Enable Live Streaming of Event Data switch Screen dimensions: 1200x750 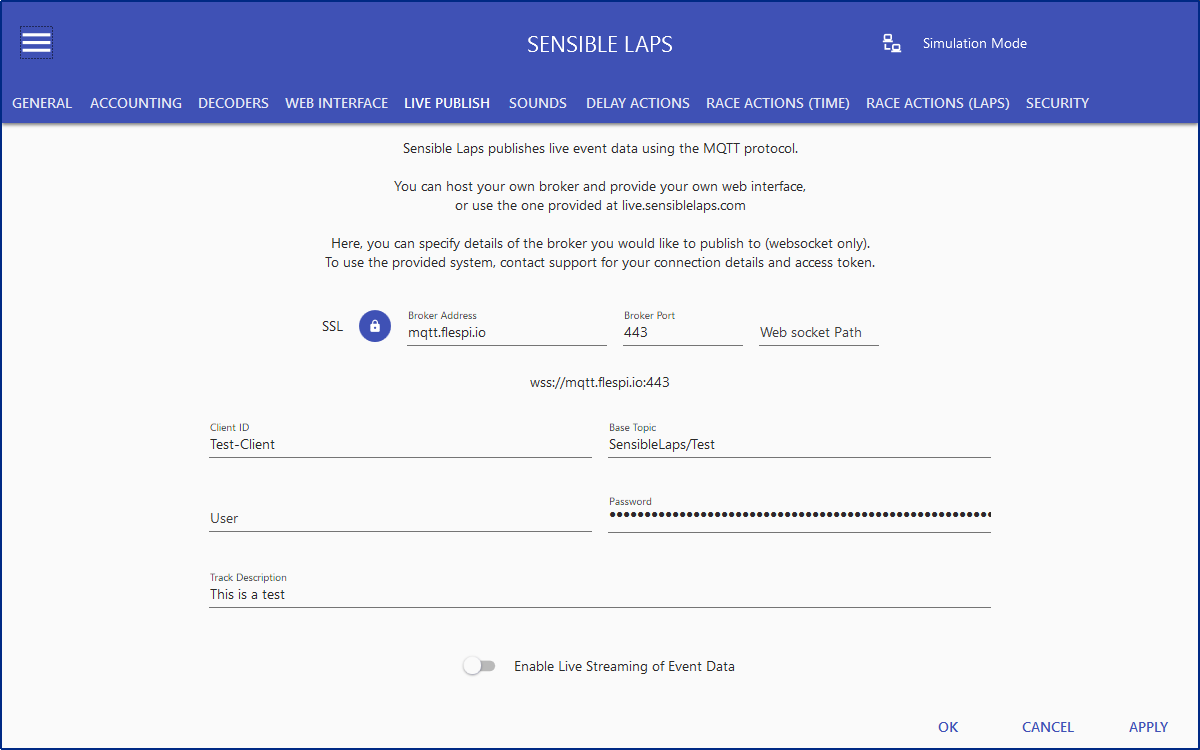(x=479, y=666)
